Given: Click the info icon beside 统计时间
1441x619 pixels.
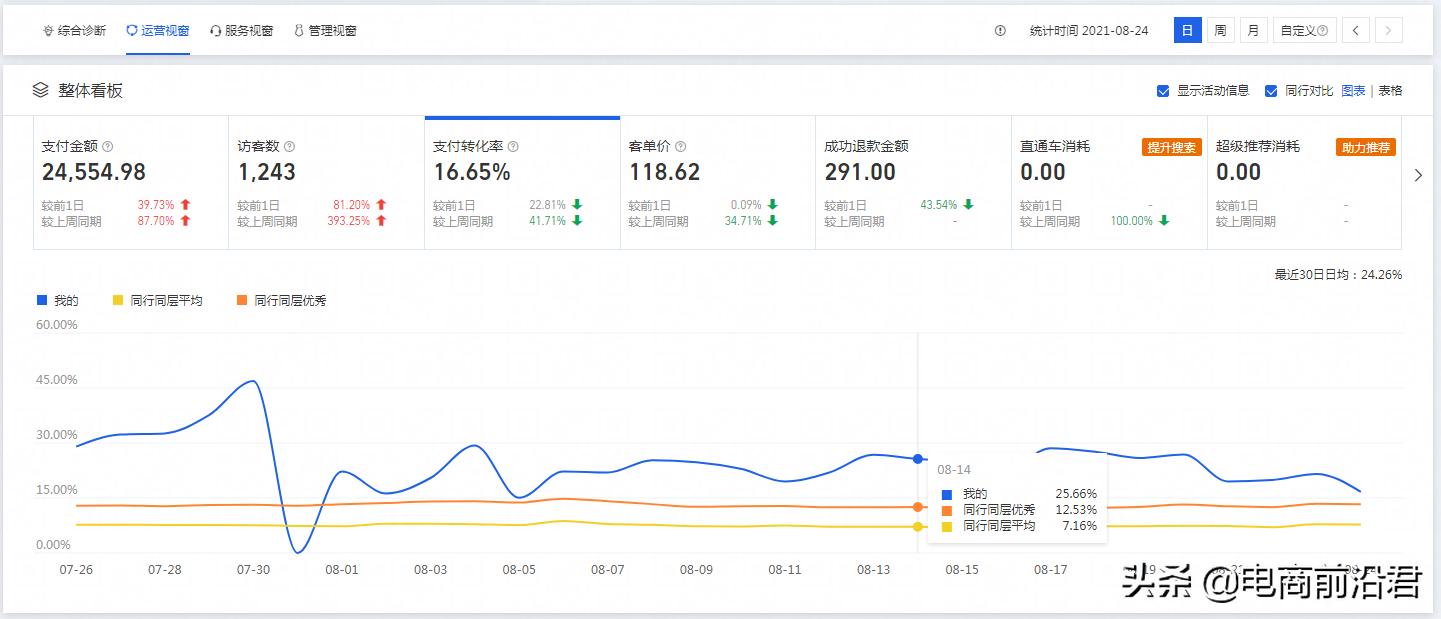Looking at the screenshot, I should tap(1000, 31).
